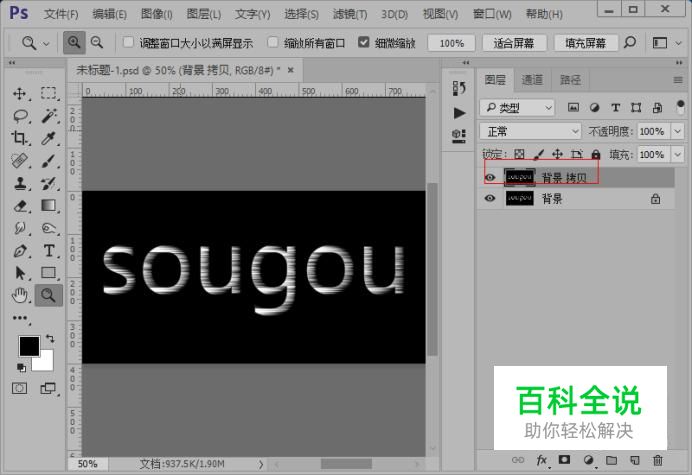This screenshot has width=692, height=475.
Task: Select the Crop tool
Action: click(x=19, y=138)
